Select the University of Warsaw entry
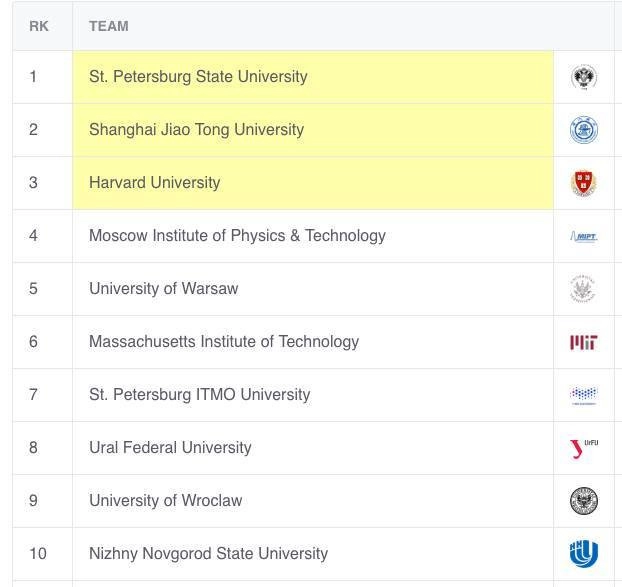Viewport: 622px width, 587px height. 164,289
